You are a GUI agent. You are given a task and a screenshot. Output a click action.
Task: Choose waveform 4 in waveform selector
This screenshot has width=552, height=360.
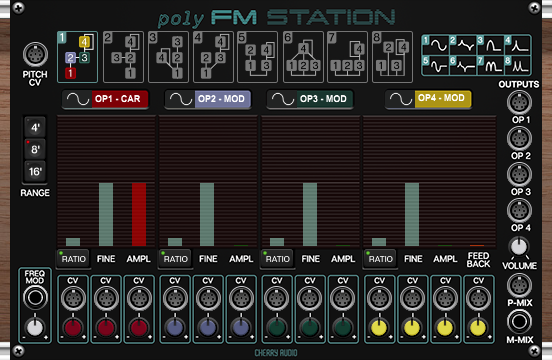[x=518, y=45]
